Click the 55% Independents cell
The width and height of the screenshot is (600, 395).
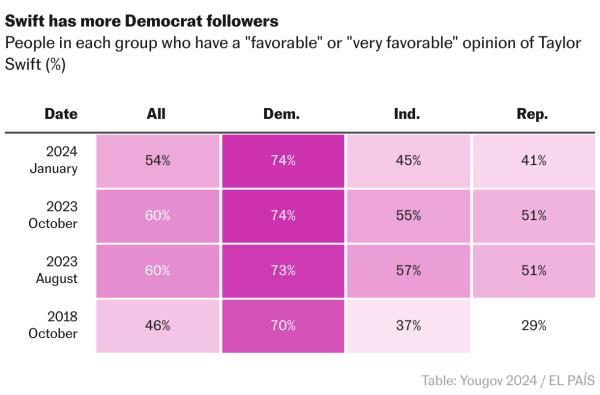[408, 216]
